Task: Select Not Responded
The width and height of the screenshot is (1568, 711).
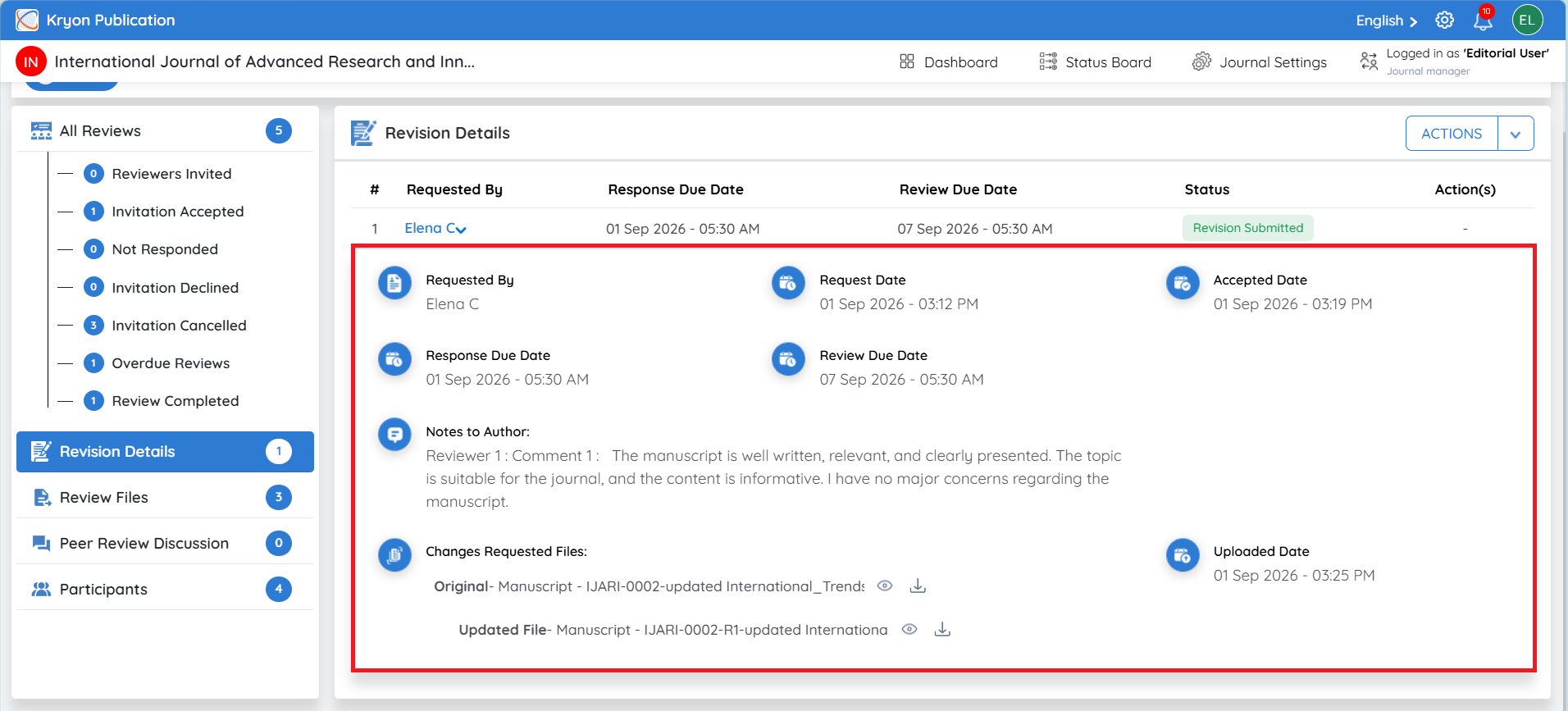Action: click(x=165, y=249)
